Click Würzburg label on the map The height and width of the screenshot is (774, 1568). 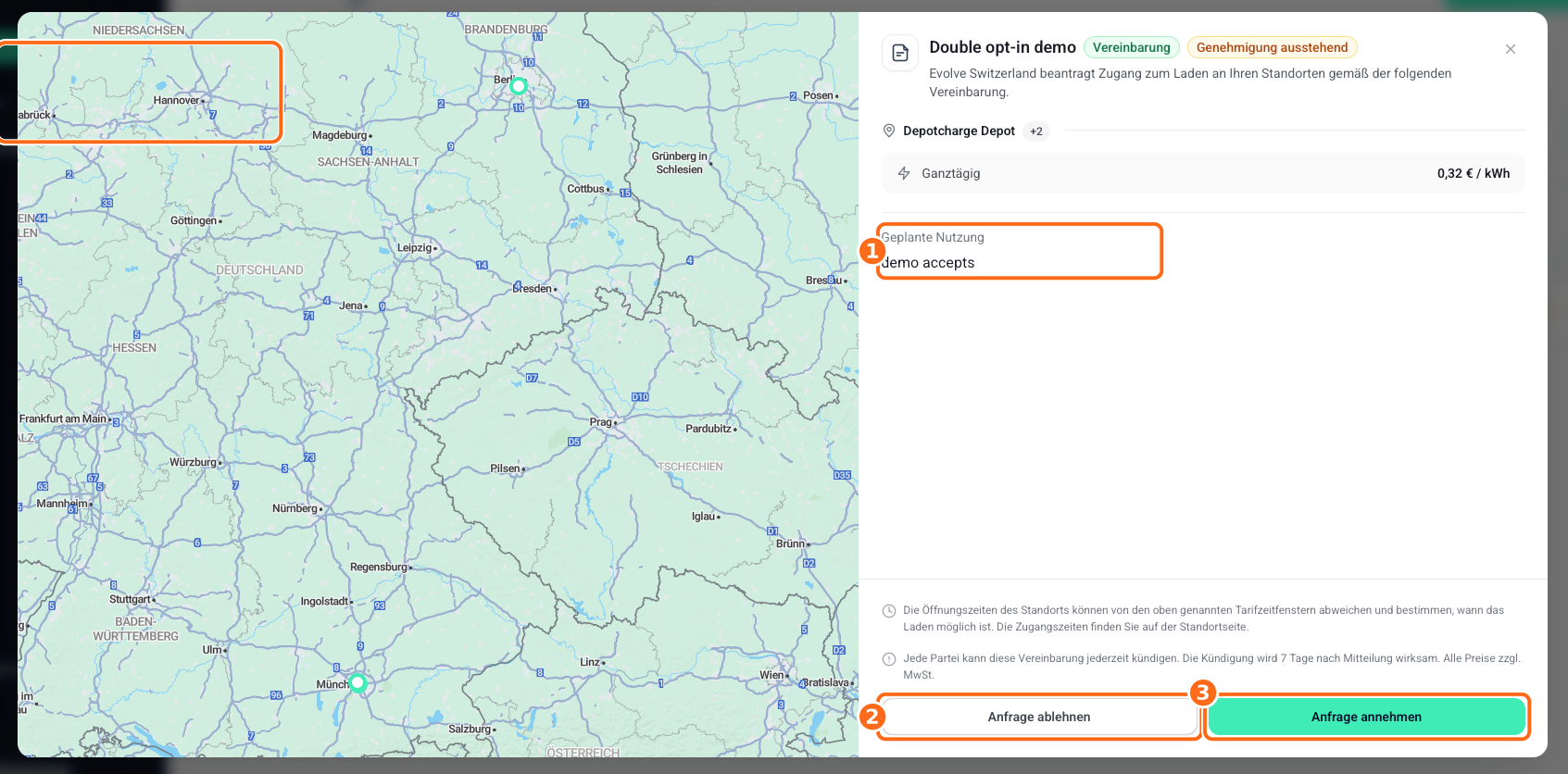pos(193,462)
